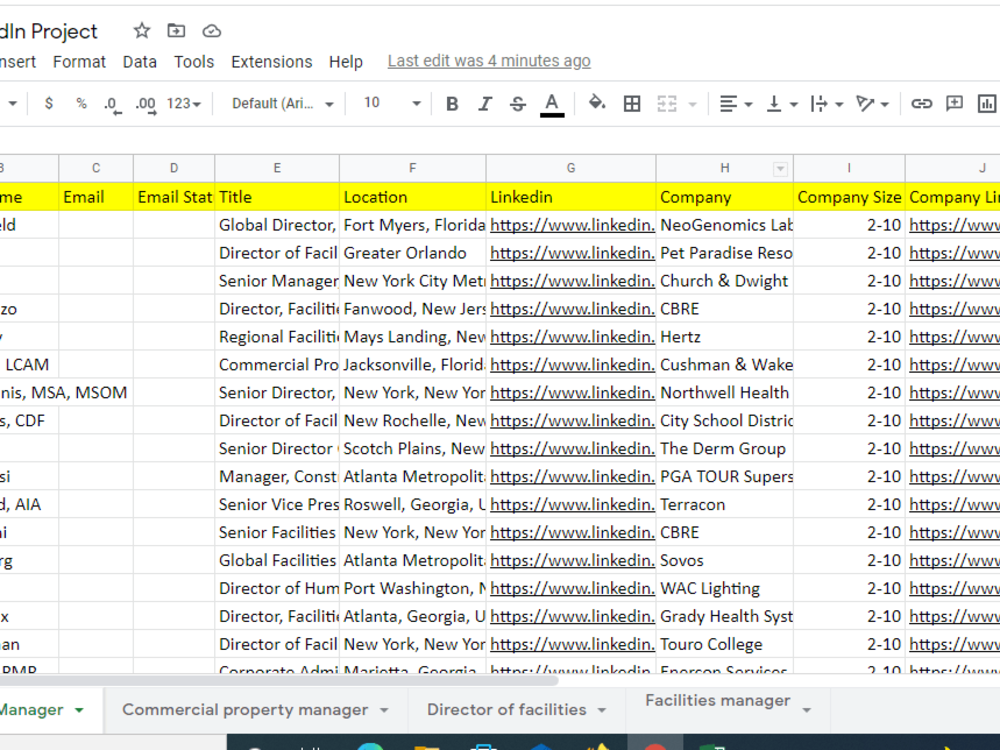Open the Help menu
This screenshot has width=1000, height=750.
pyautogui.click(x=346, y=62)
